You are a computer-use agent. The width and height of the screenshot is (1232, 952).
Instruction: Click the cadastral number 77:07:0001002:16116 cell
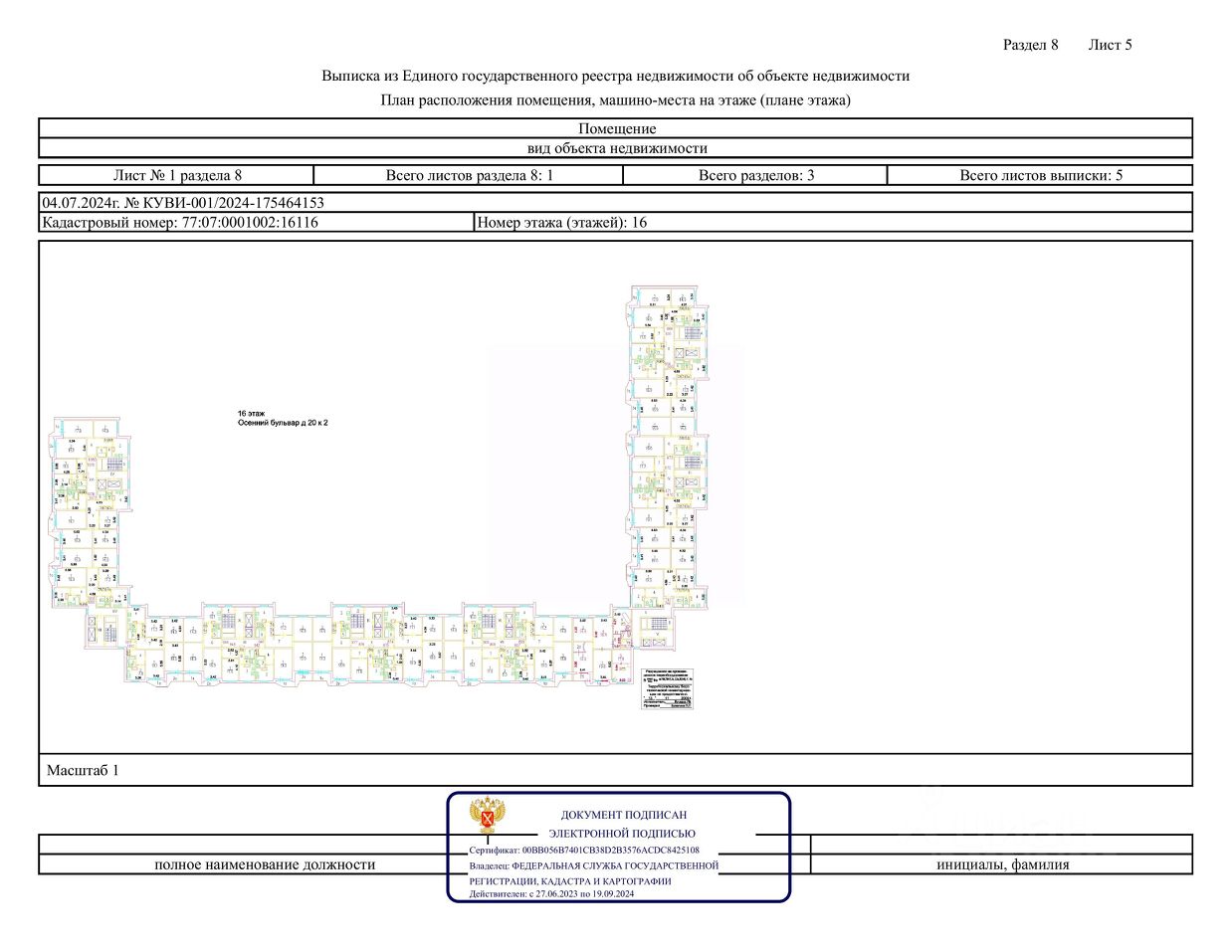point(256,222)
